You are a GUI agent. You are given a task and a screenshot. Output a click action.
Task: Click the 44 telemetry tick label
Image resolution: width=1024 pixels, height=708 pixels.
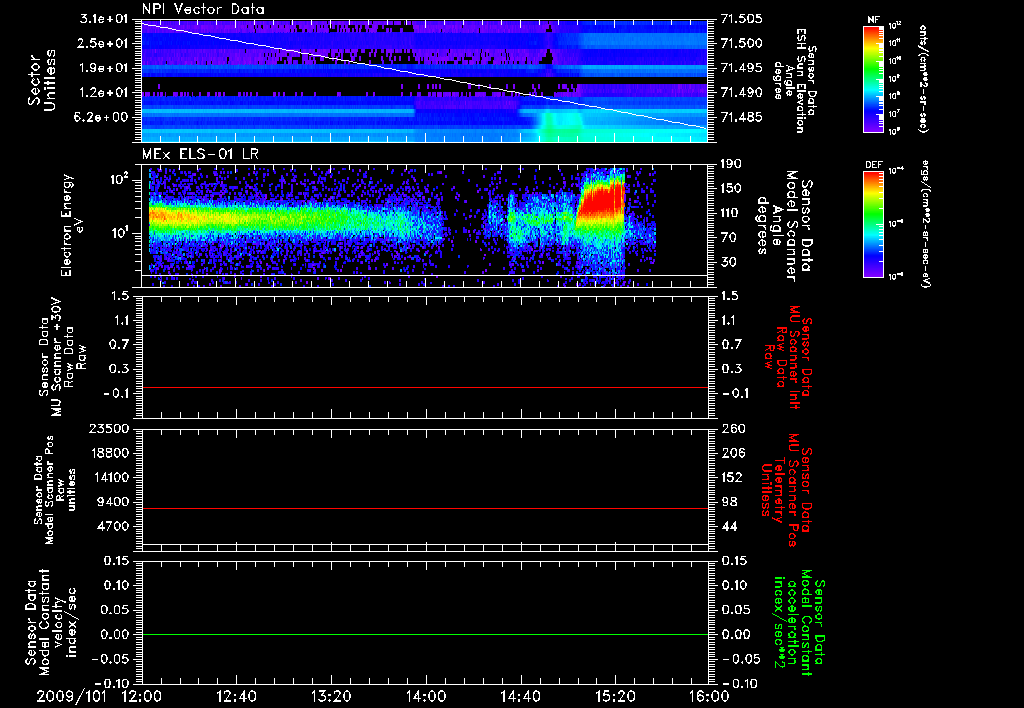point(729,526)
